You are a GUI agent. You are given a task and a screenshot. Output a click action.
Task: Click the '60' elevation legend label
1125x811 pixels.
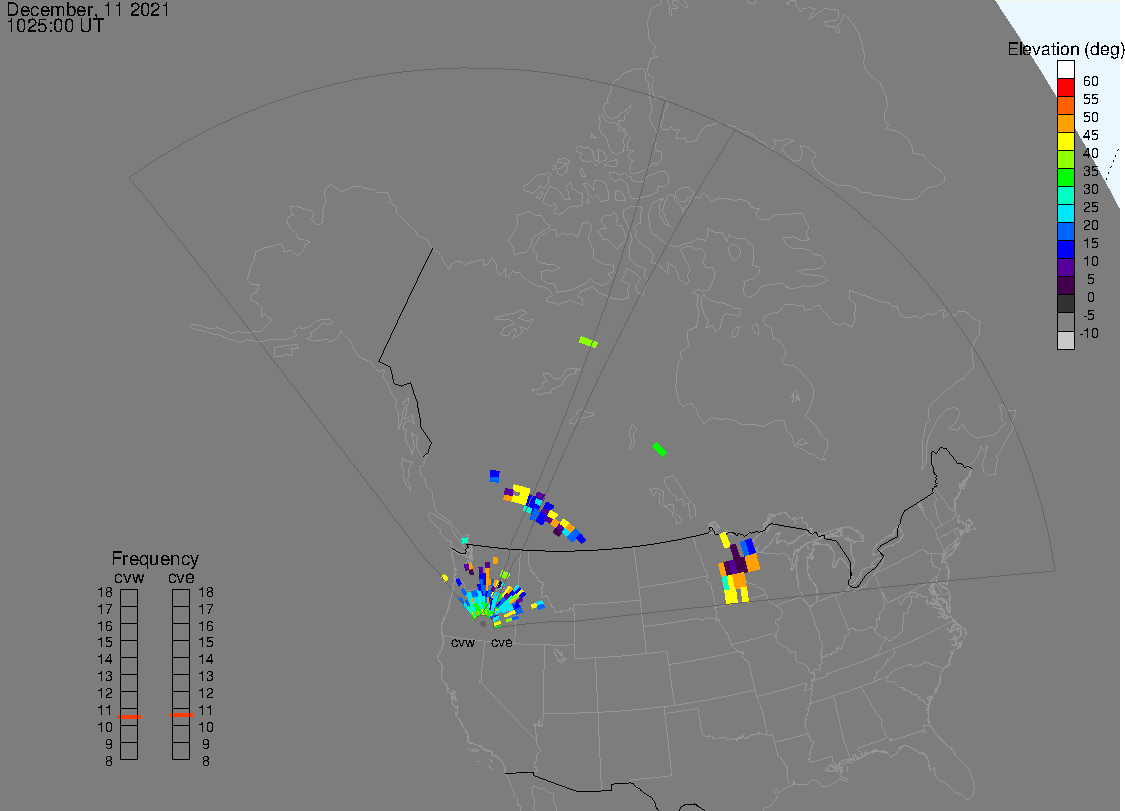[x=1091, y=81]
